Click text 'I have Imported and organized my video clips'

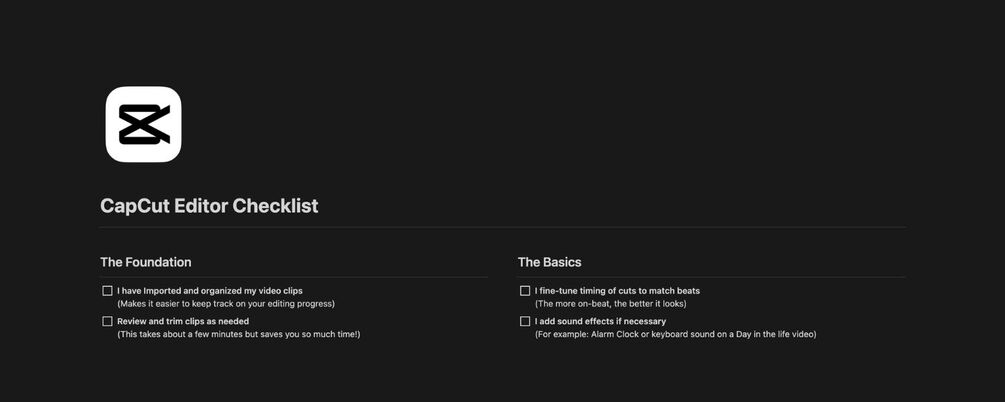pos(209,291)
